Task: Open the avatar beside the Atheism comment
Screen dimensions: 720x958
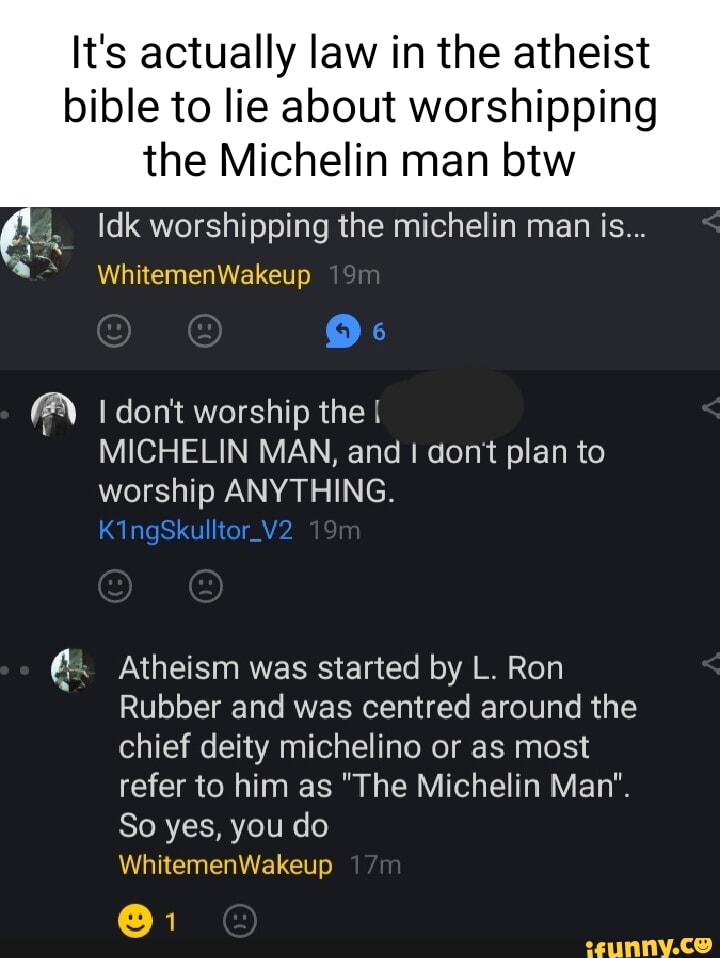Action: coord(71,670)
